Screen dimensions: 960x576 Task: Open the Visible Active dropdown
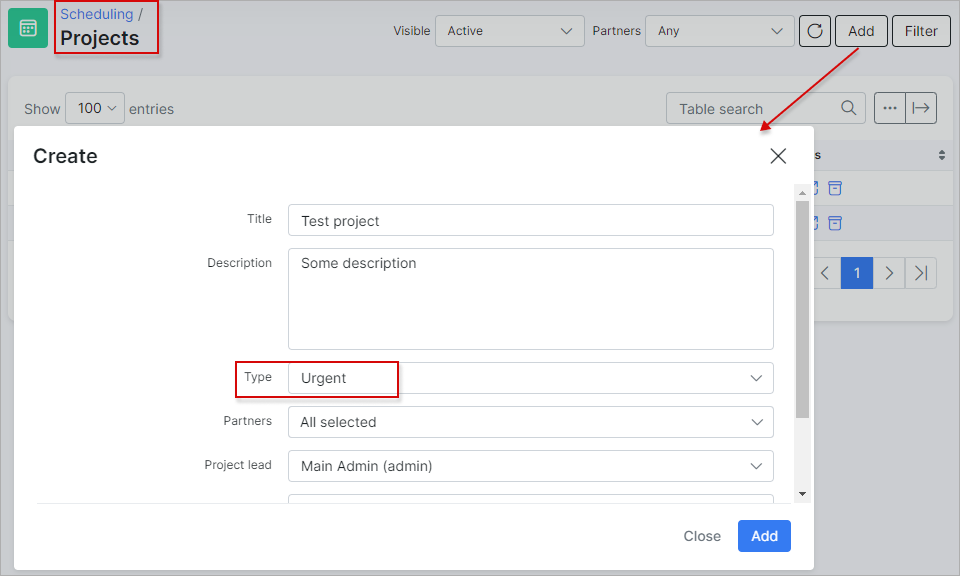pyautogui.click(x=509, y=31)
